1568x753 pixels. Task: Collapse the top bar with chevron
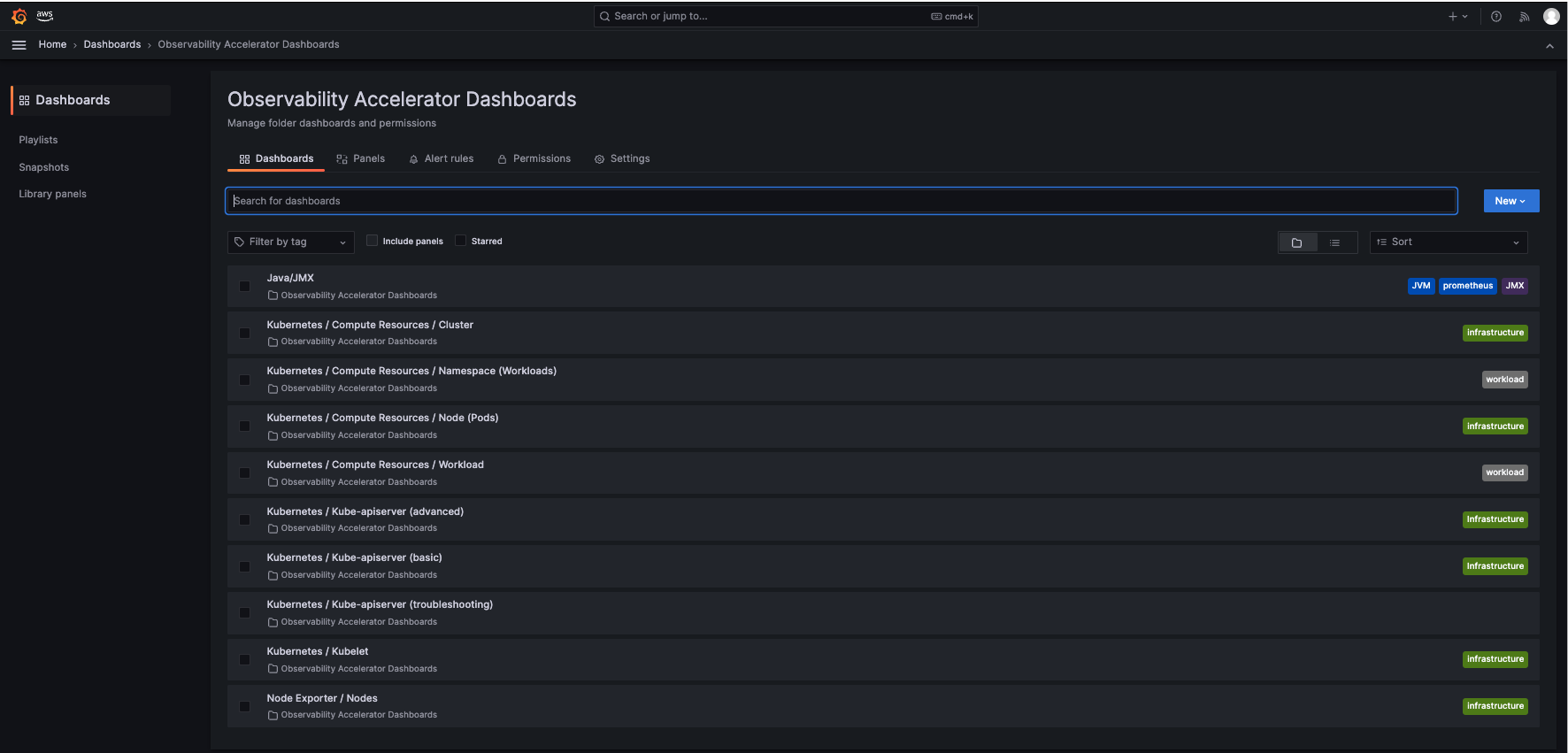(1549, 46)
